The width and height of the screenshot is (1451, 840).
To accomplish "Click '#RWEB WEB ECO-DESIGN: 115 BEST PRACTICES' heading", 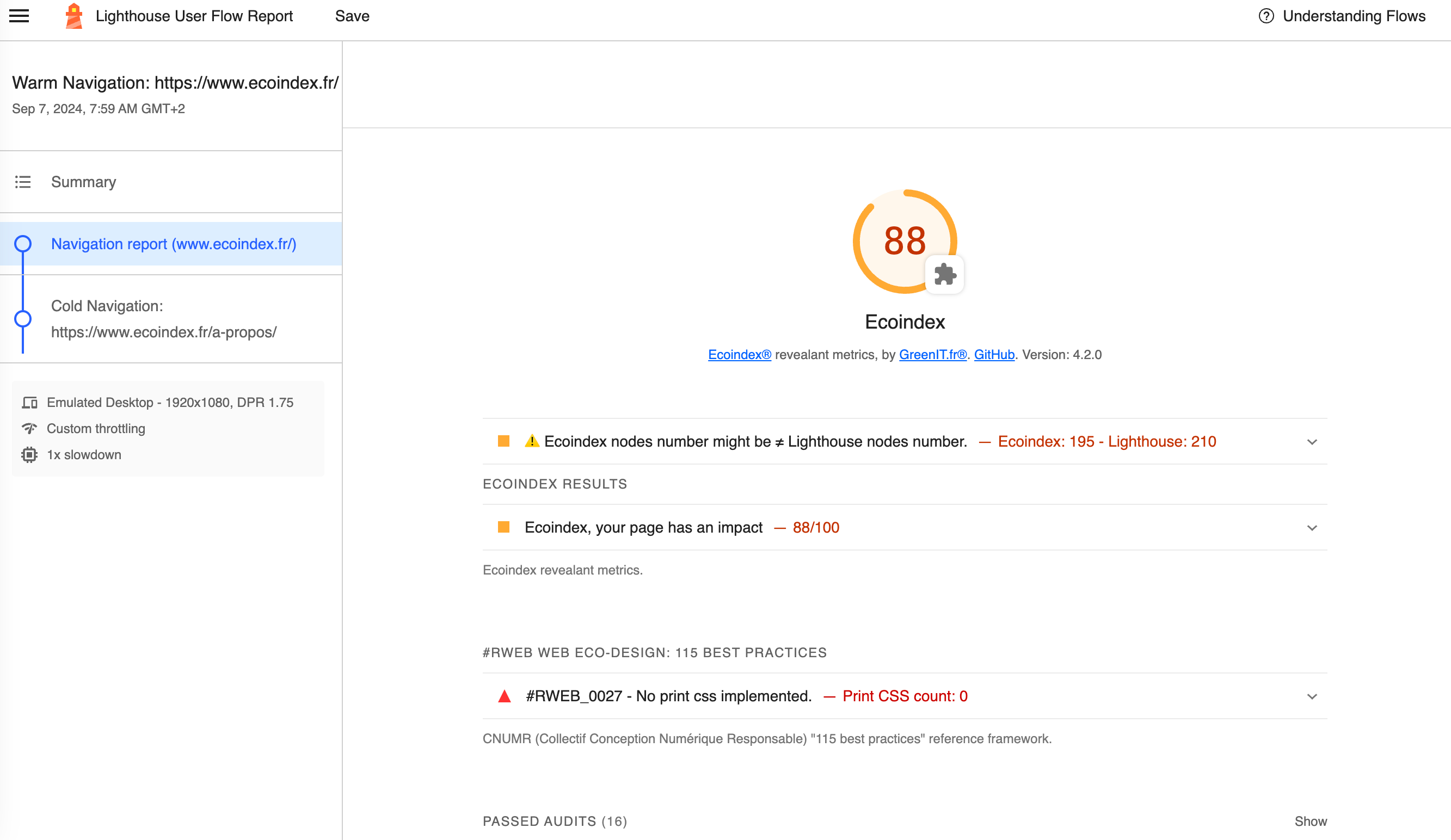I will click(x=655, y=652).
